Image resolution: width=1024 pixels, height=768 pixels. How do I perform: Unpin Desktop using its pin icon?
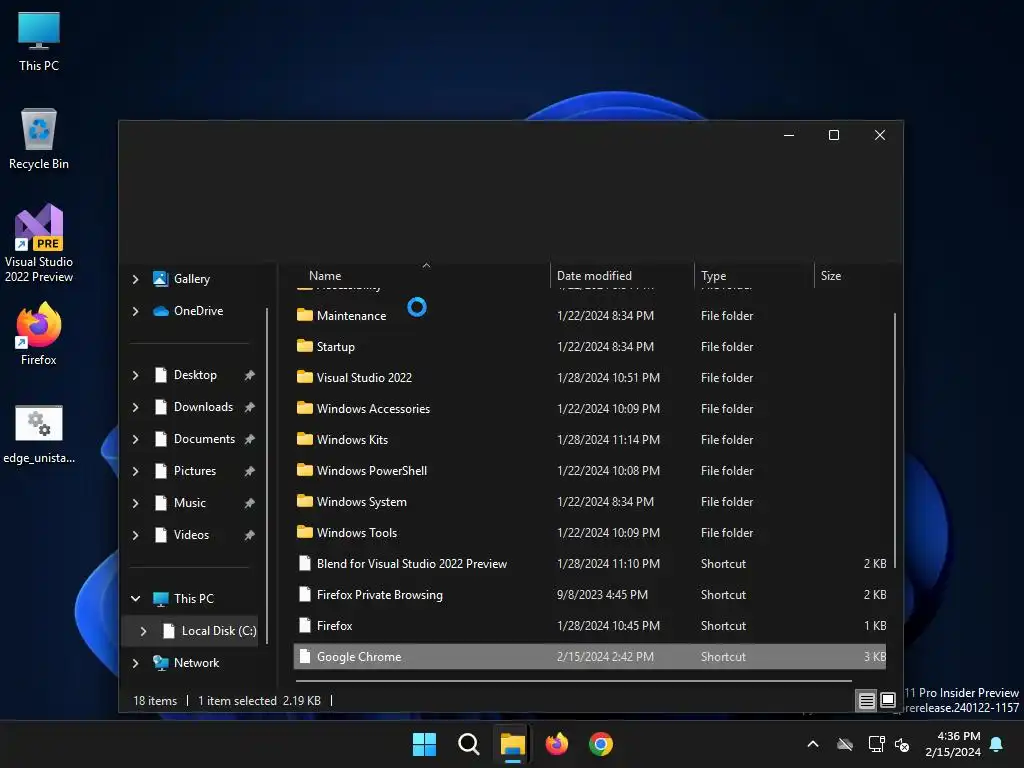pyautogui.click(x=249, y=376)
